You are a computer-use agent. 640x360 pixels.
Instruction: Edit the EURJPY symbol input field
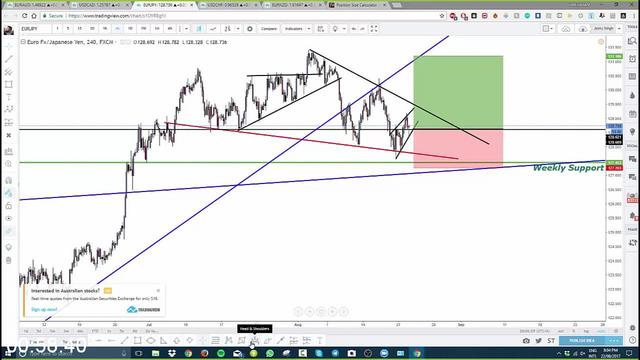tap(35, 29)
